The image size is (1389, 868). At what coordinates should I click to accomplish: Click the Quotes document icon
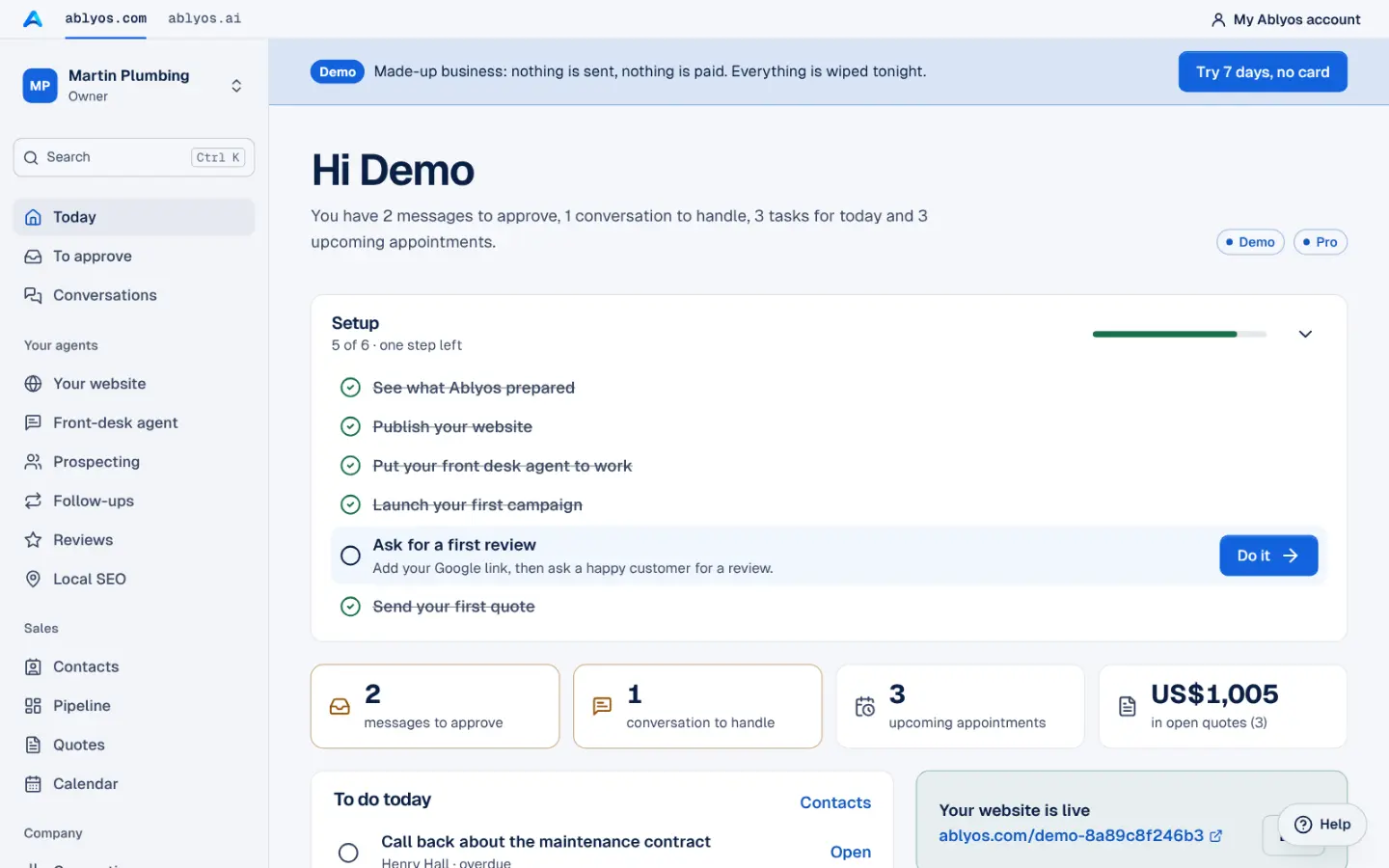point(33,745)
